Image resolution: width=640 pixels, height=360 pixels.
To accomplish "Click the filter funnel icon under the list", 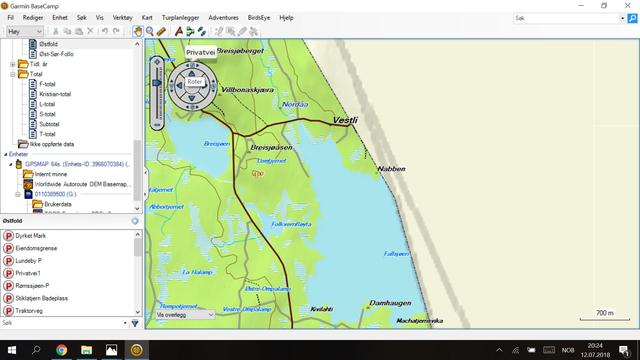I will (135, 323).
